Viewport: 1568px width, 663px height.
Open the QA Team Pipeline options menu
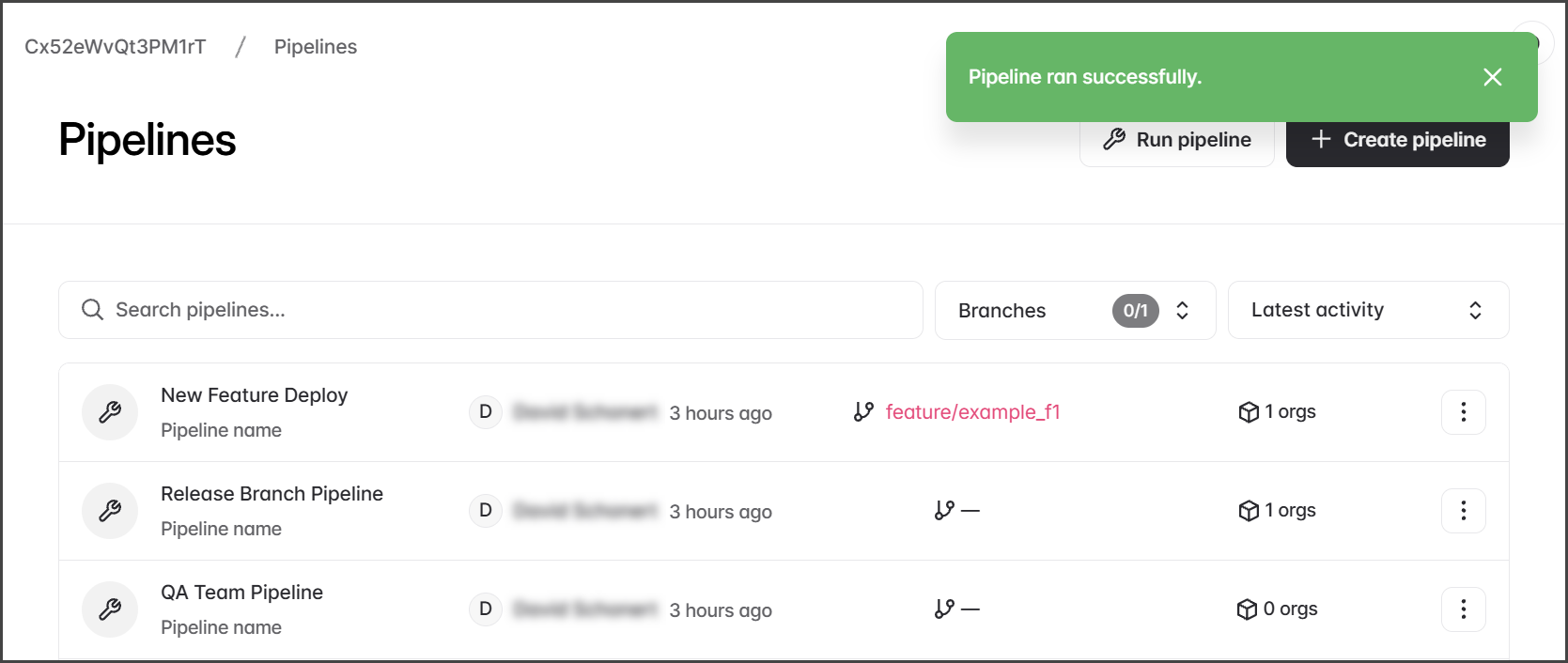[1463, 609]
